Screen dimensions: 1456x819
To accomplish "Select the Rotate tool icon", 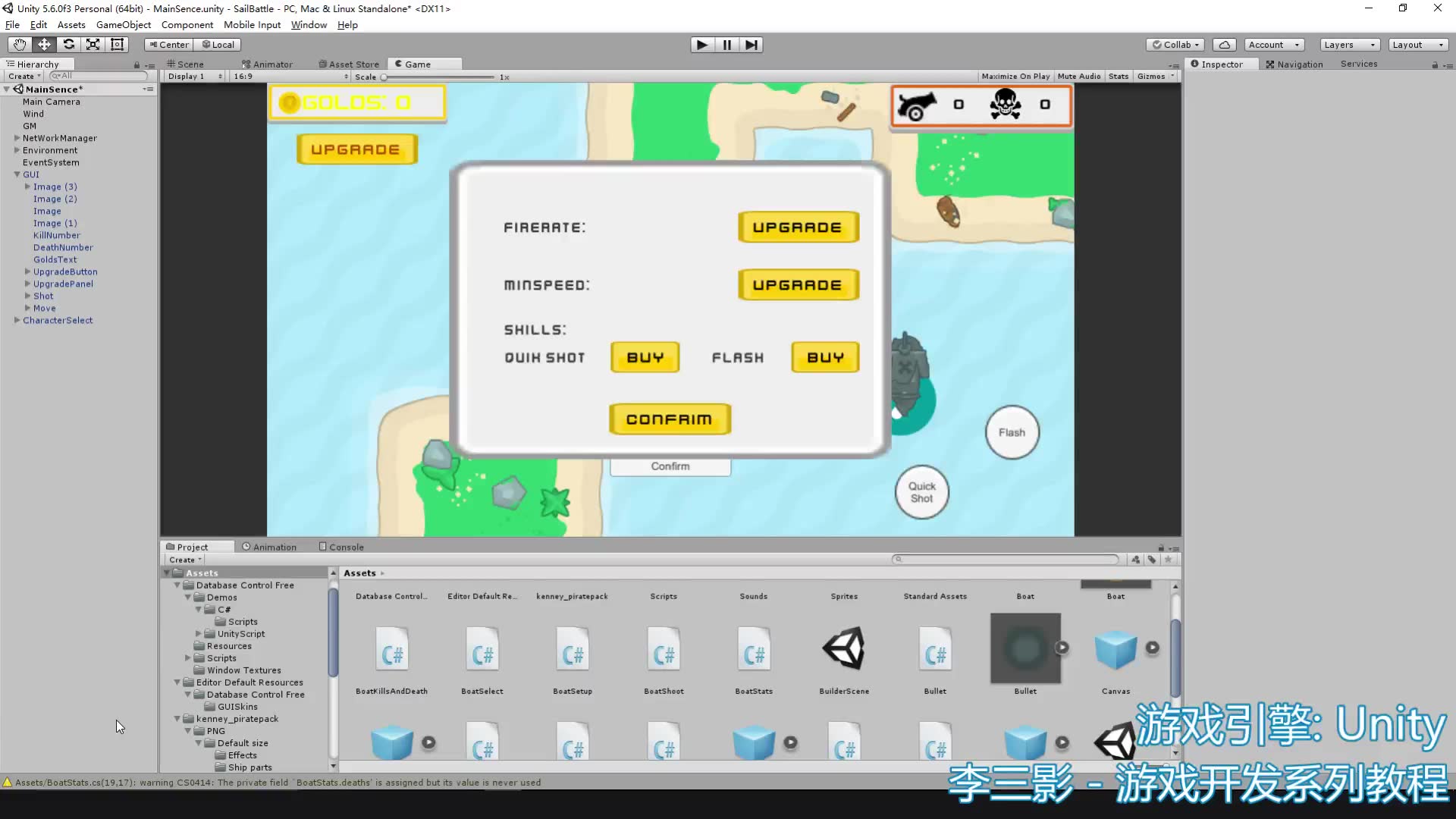I will [x=68, y=45].
